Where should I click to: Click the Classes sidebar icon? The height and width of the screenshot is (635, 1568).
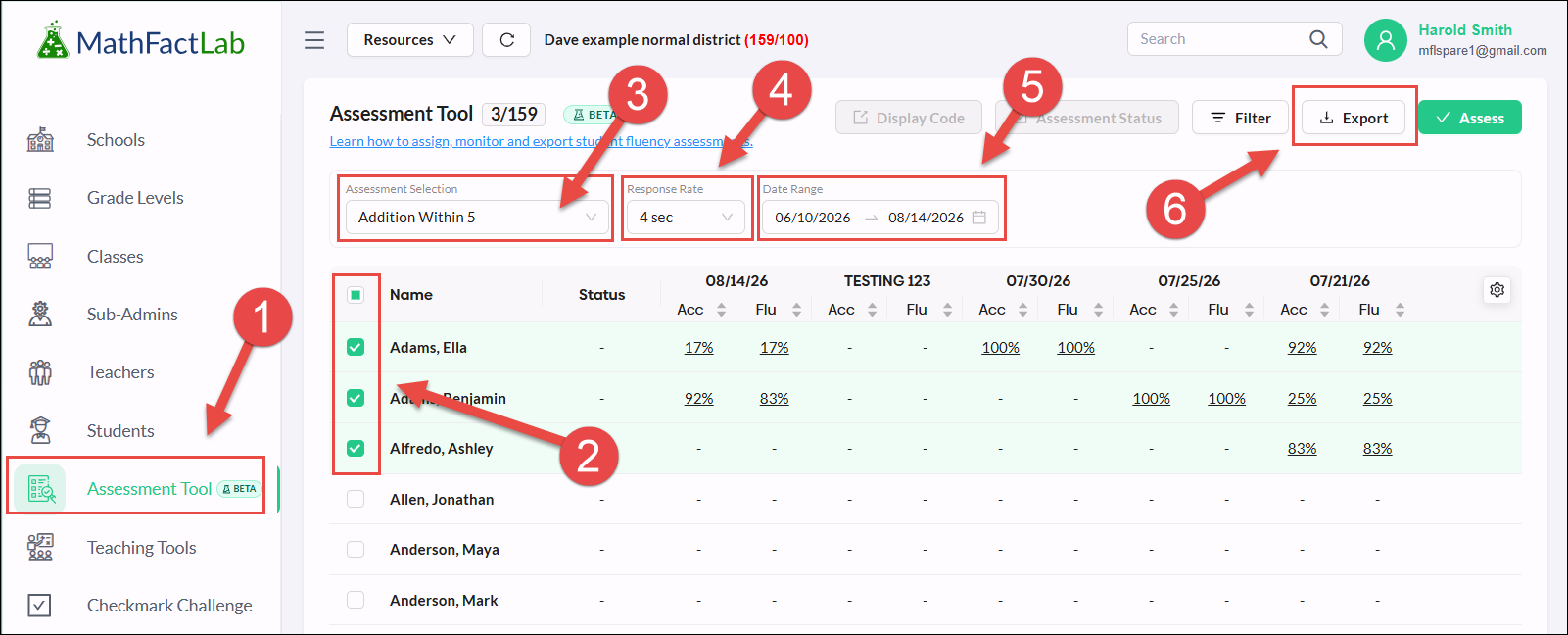(x=40, y=257)
